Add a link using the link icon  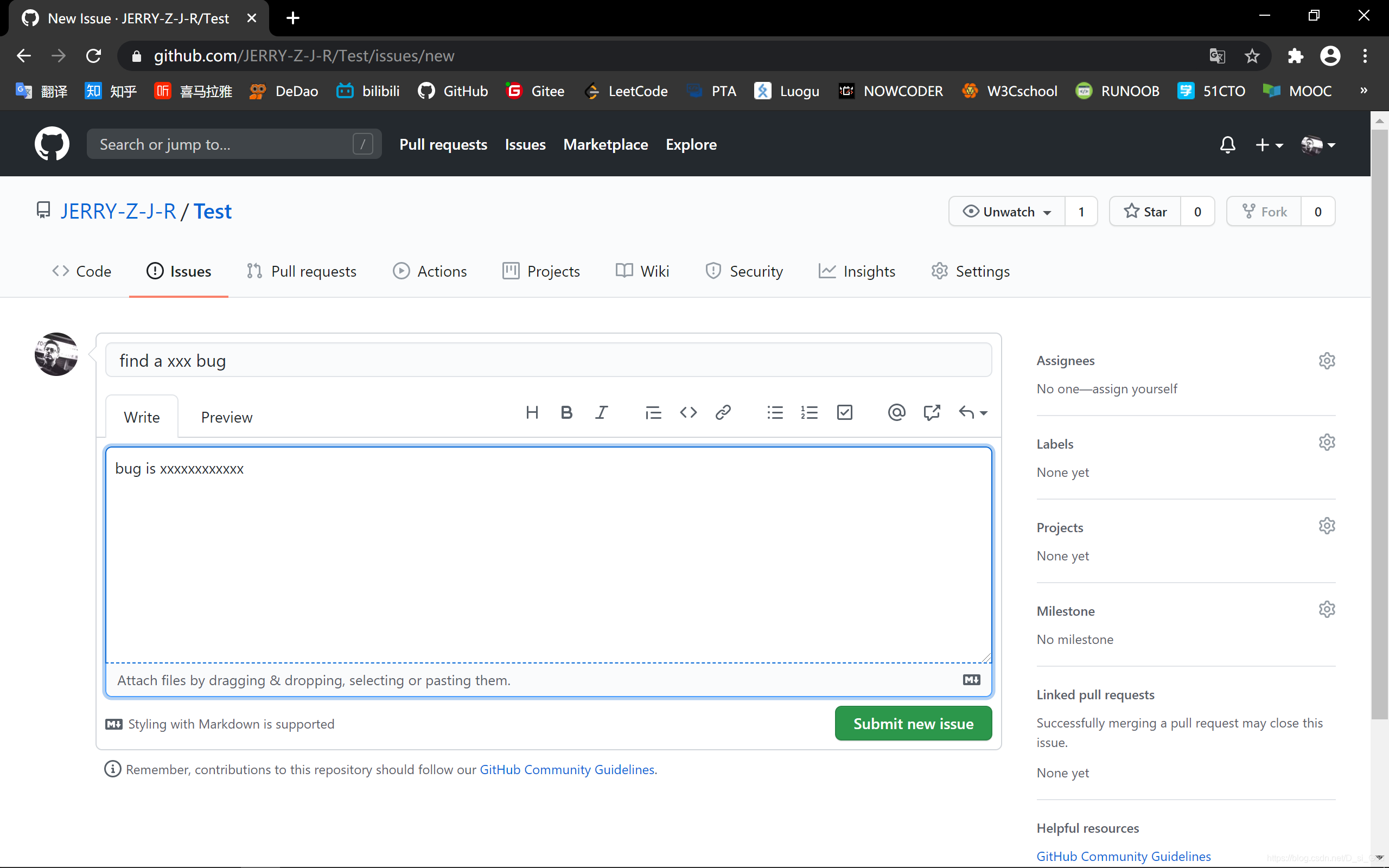pos(723,412)
